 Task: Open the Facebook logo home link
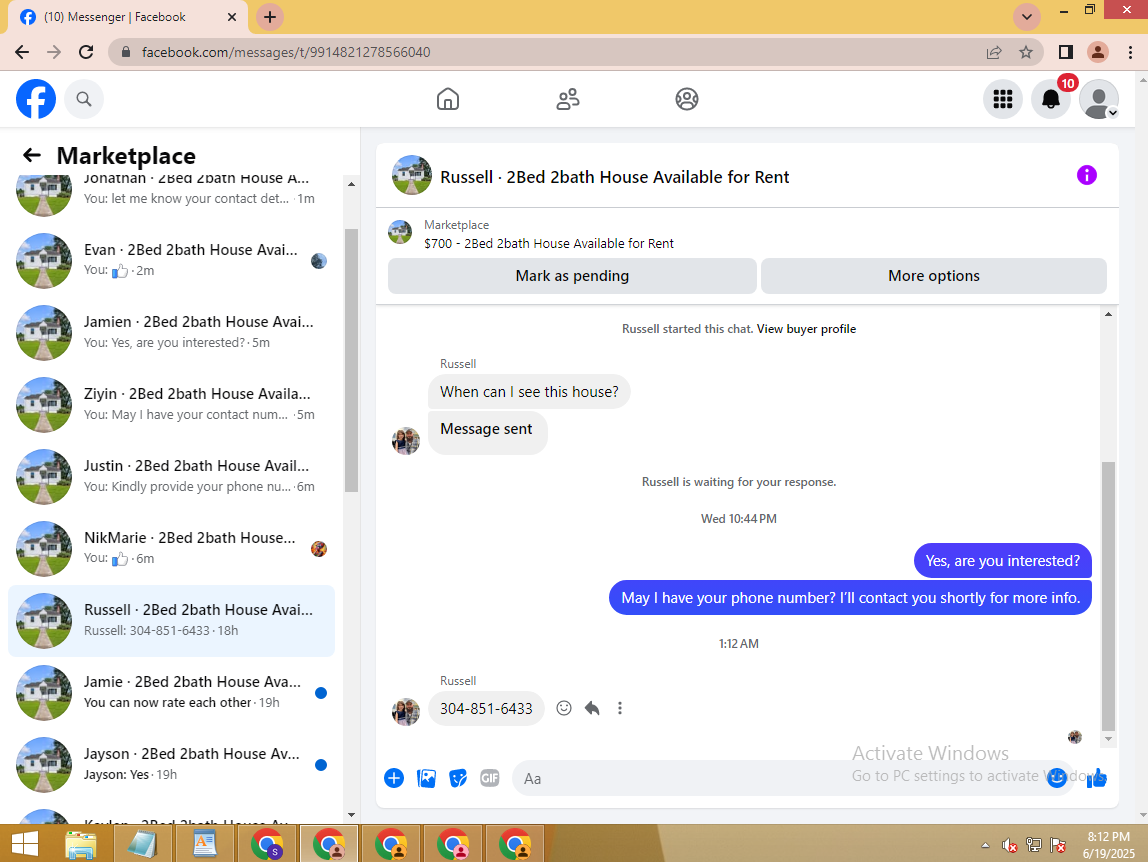(x=36, y=99)
